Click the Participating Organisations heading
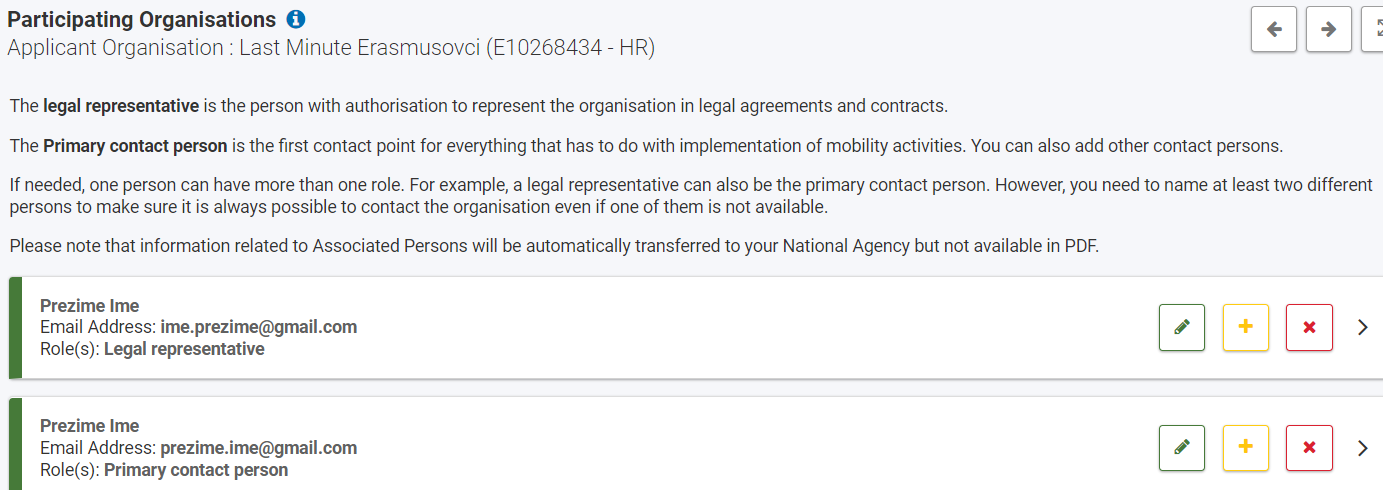Image resolution: width=1383 pixels, height=490 pixels. (x=142, y=20)
